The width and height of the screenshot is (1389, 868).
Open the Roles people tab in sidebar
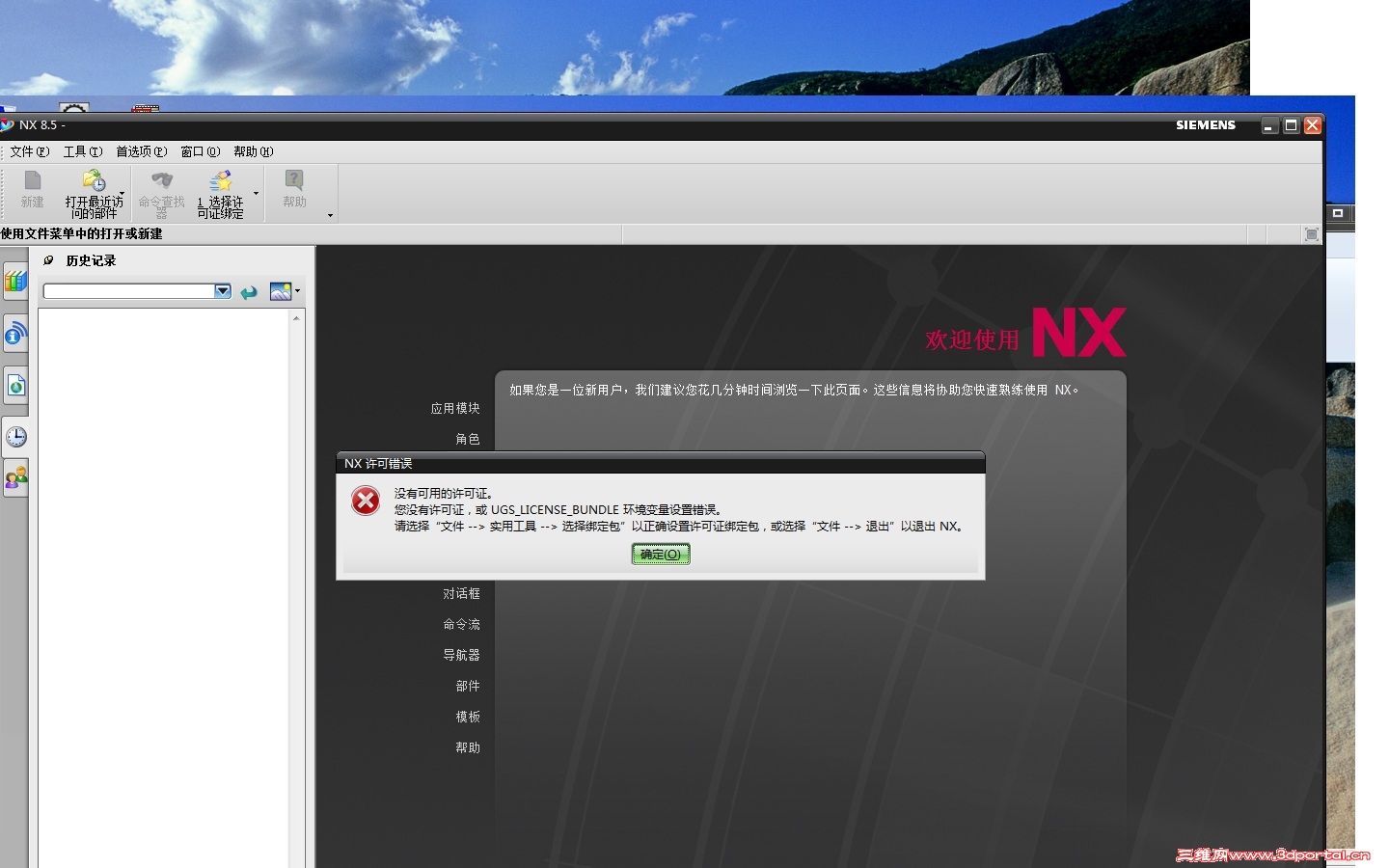coord(15,477)
